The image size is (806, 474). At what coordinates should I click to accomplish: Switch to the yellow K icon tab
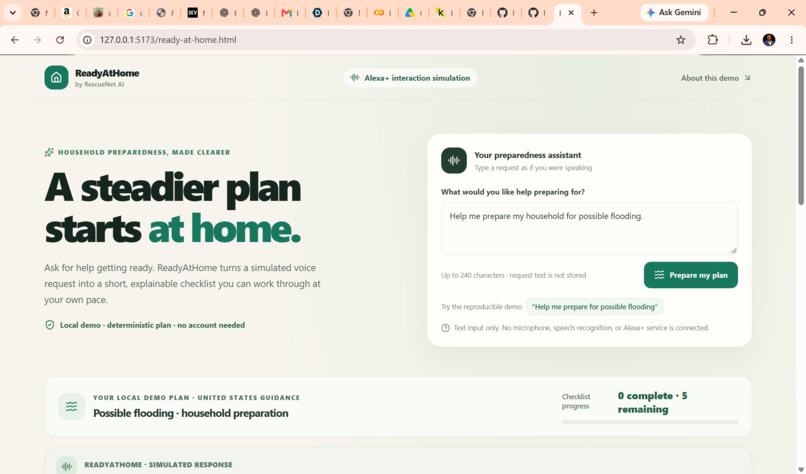coord(444,13)
